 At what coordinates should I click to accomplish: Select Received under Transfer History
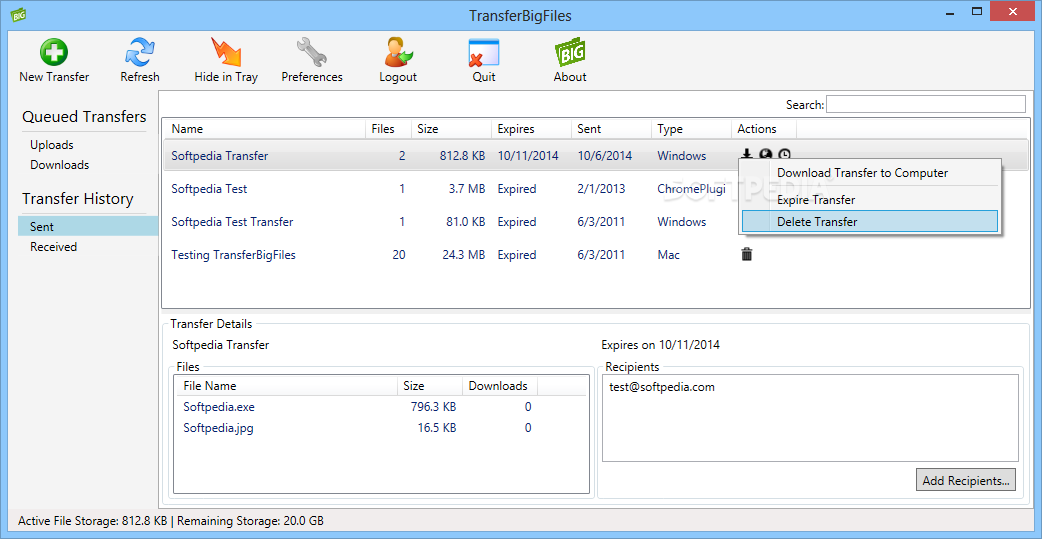click(x=53, y=247)
